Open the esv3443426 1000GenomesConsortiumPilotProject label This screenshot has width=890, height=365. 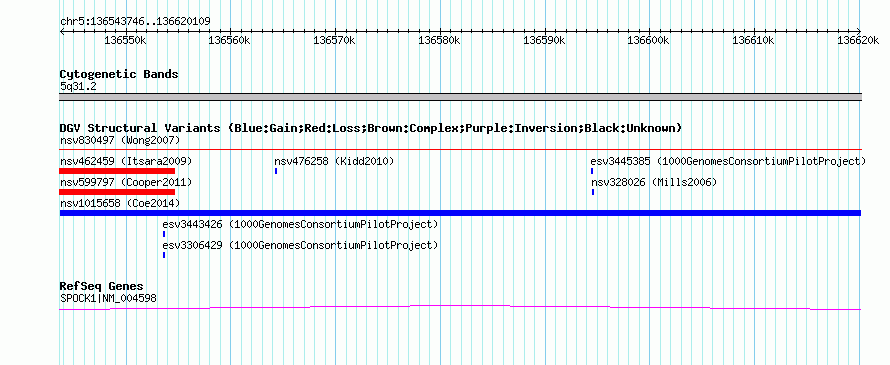(x=300, y=224)
